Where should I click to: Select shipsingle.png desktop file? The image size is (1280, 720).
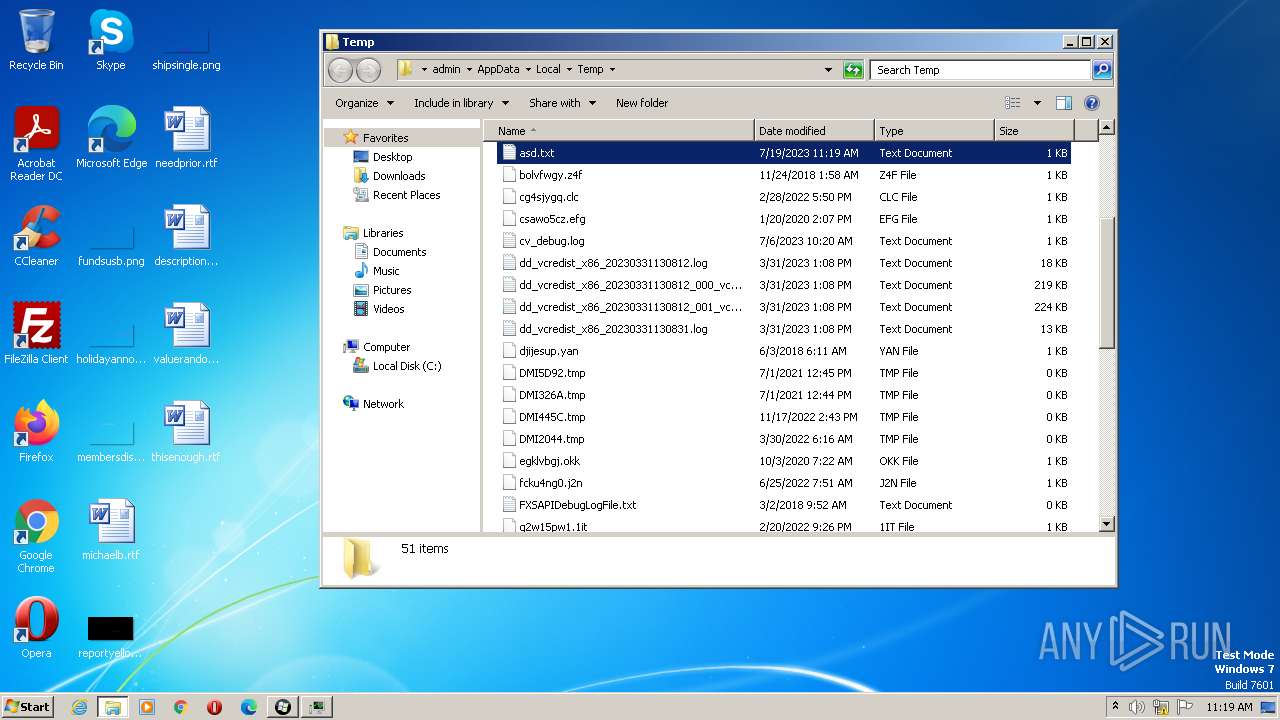coord(186,40)
